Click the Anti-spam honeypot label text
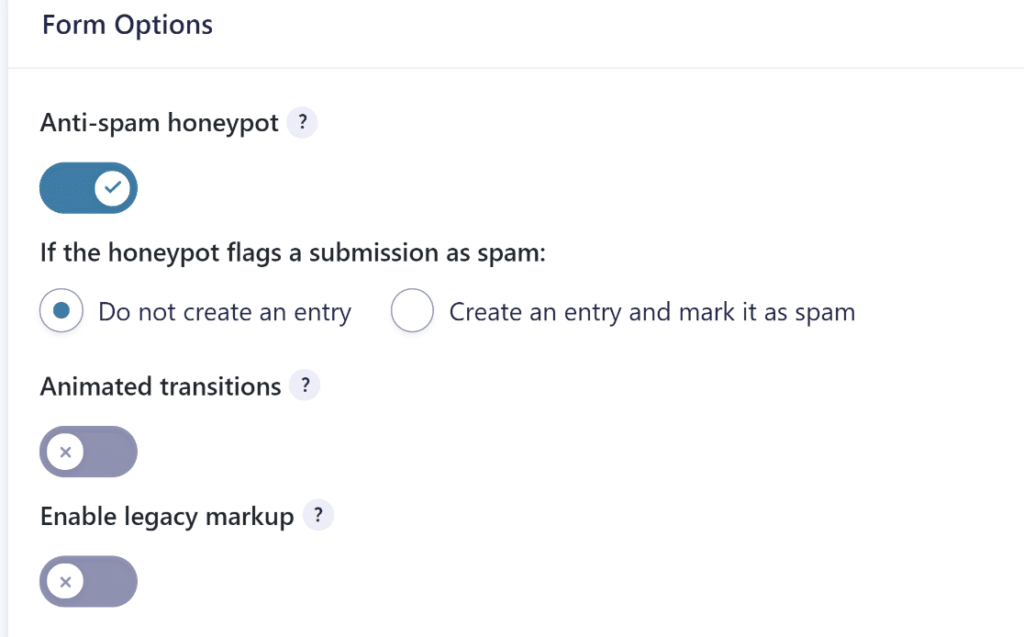 (158, 122)
